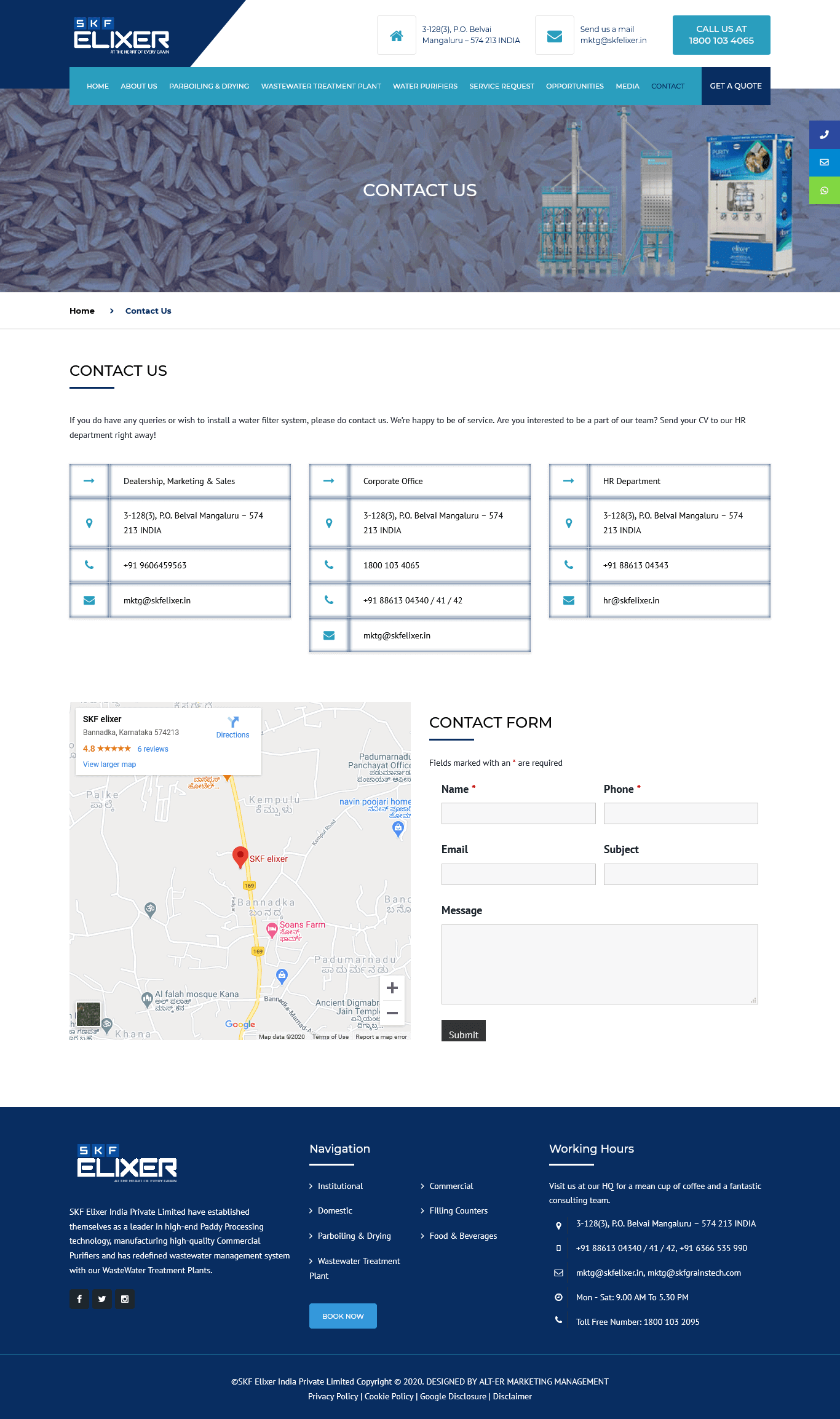The height and width of the screenshot is (1419, 840).
Task: Click the map Directions icon
Action: [x=233, y=722]
